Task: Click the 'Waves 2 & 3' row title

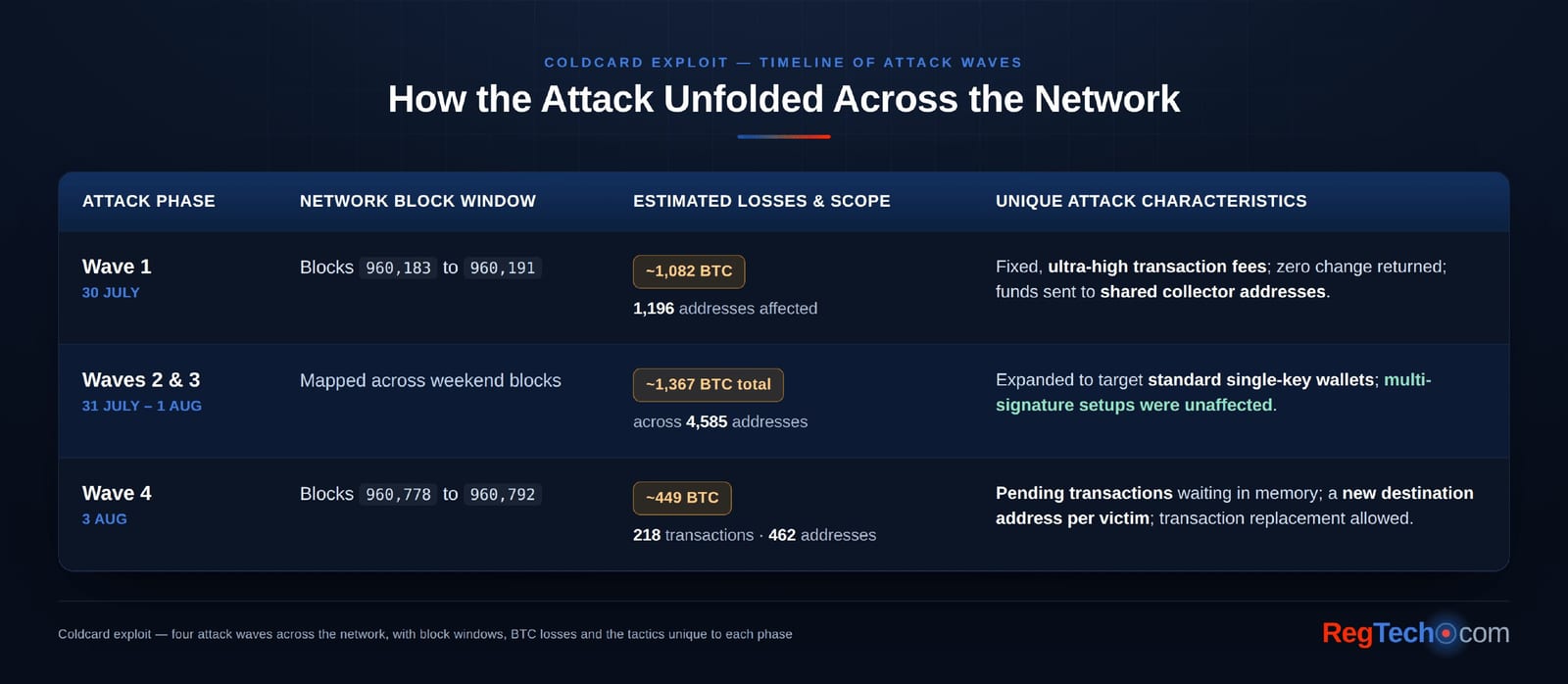Action: tap(141, 379)
